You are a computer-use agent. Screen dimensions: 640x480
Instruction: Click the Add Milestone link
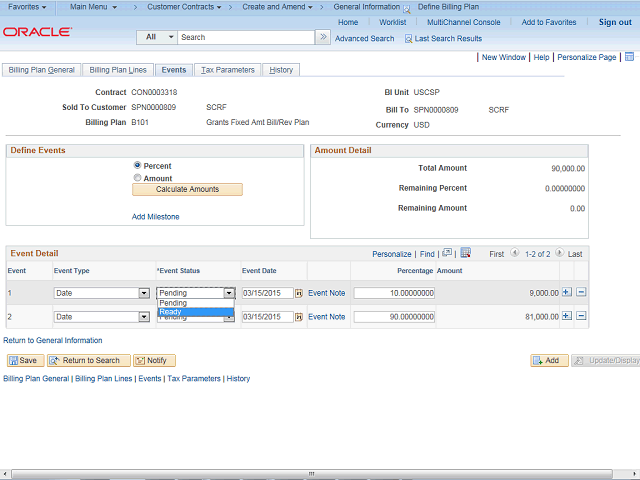156,216
